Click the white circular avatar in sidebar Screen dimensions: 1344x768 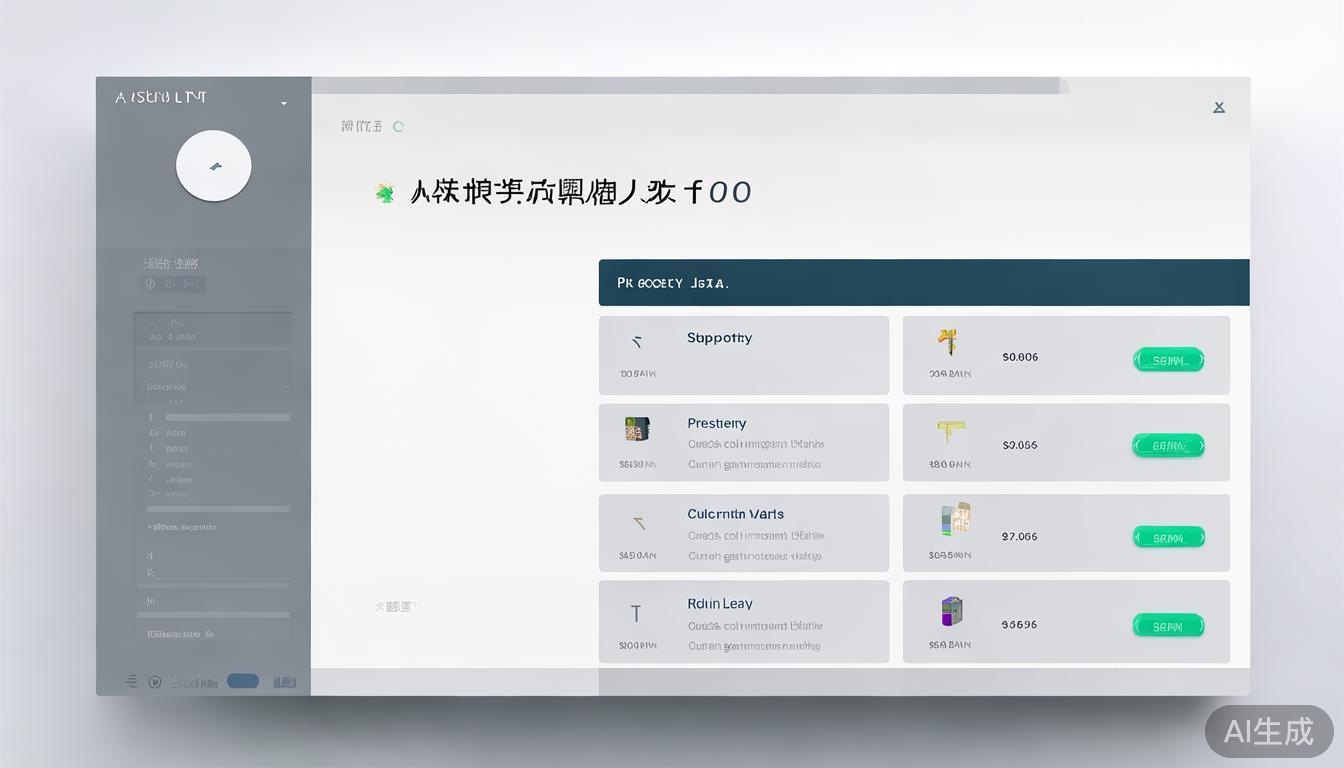coord(213,166)
